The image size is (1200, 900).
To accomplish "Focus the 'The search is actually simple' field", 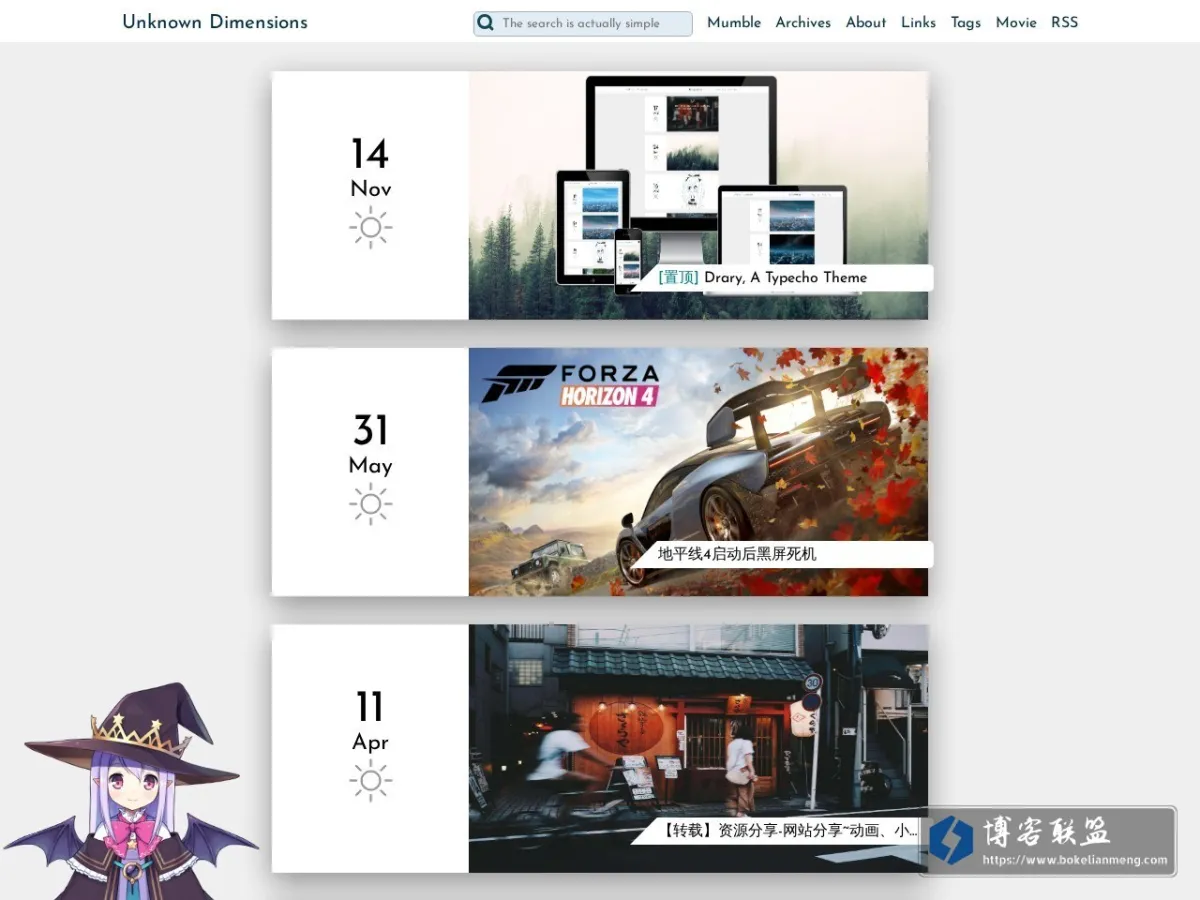I will tap(583, 23).
